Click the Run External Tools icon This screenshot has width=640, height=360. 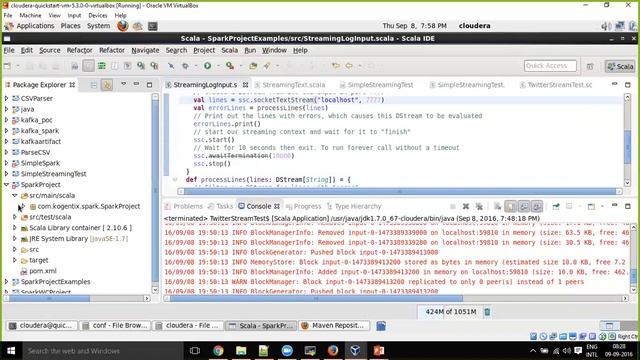[x=230, y=66]
